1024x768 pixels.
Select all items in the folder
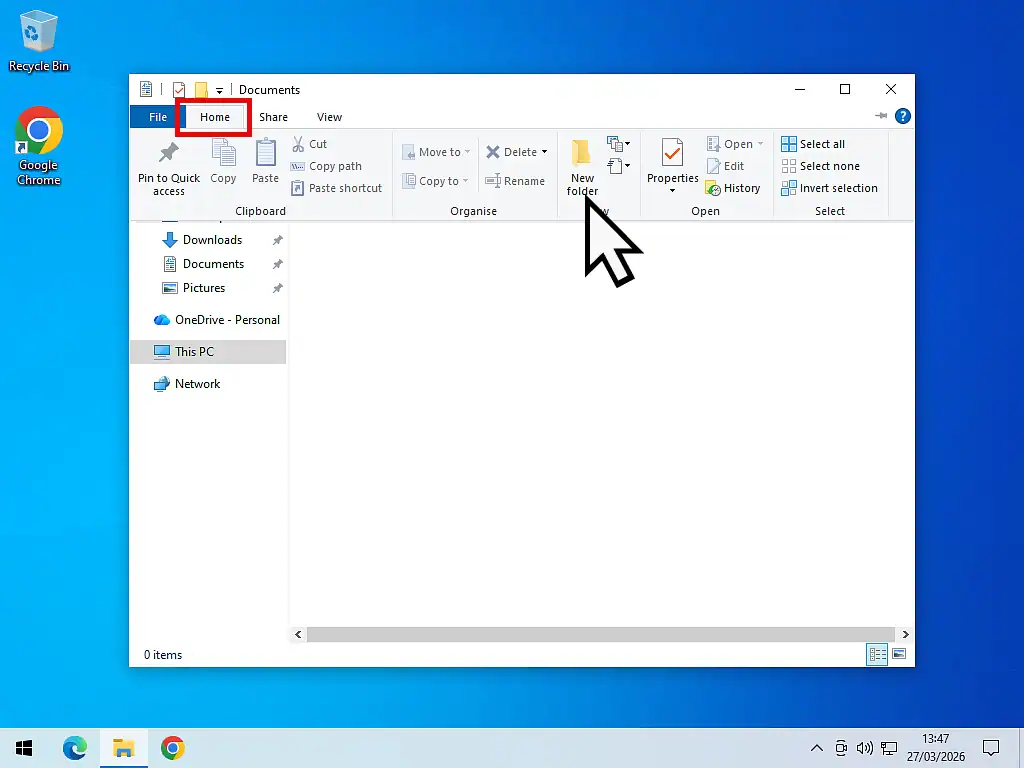(814, 143)
